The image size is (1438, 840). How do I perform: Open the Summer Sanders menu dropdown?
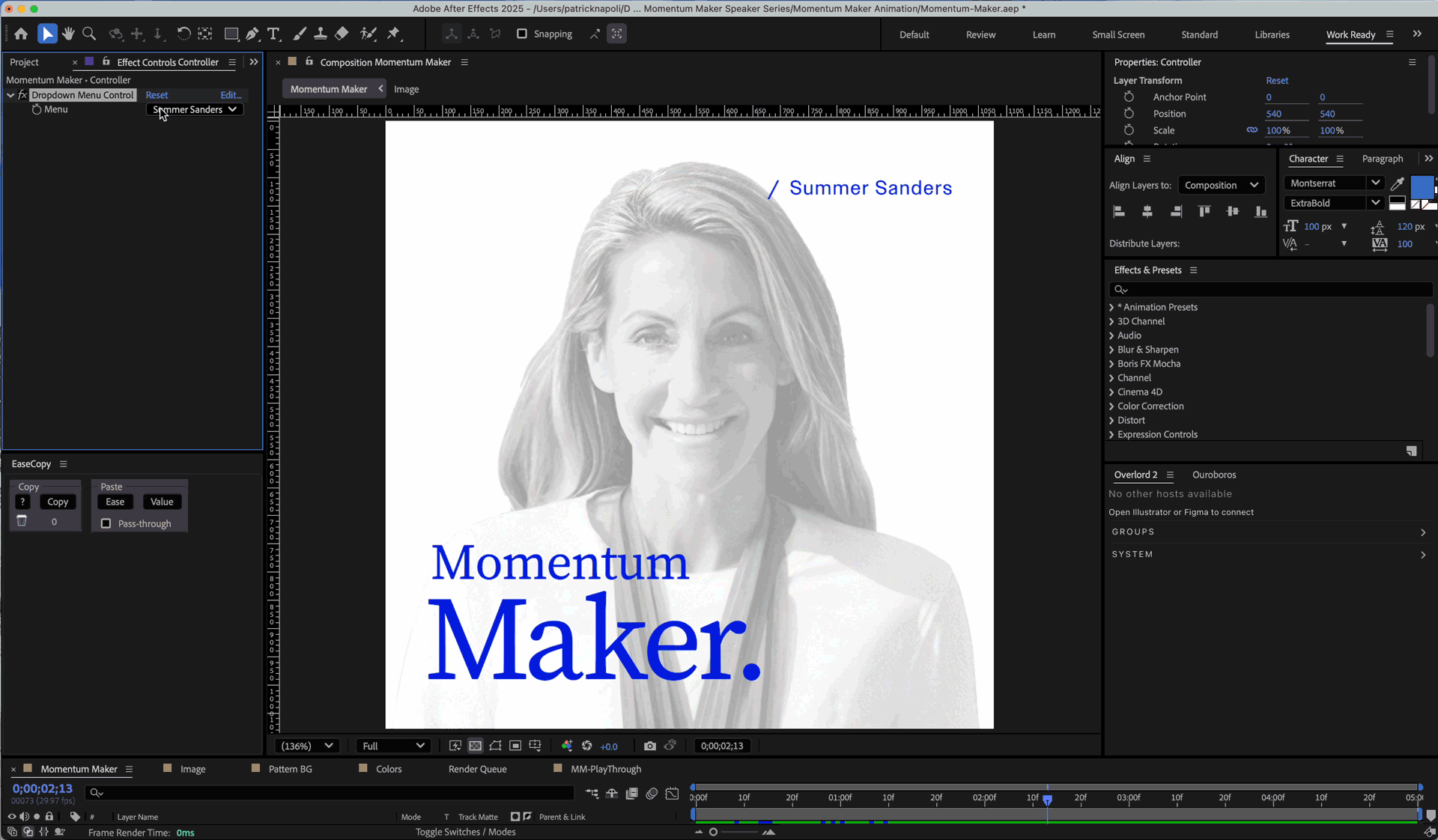195,109
